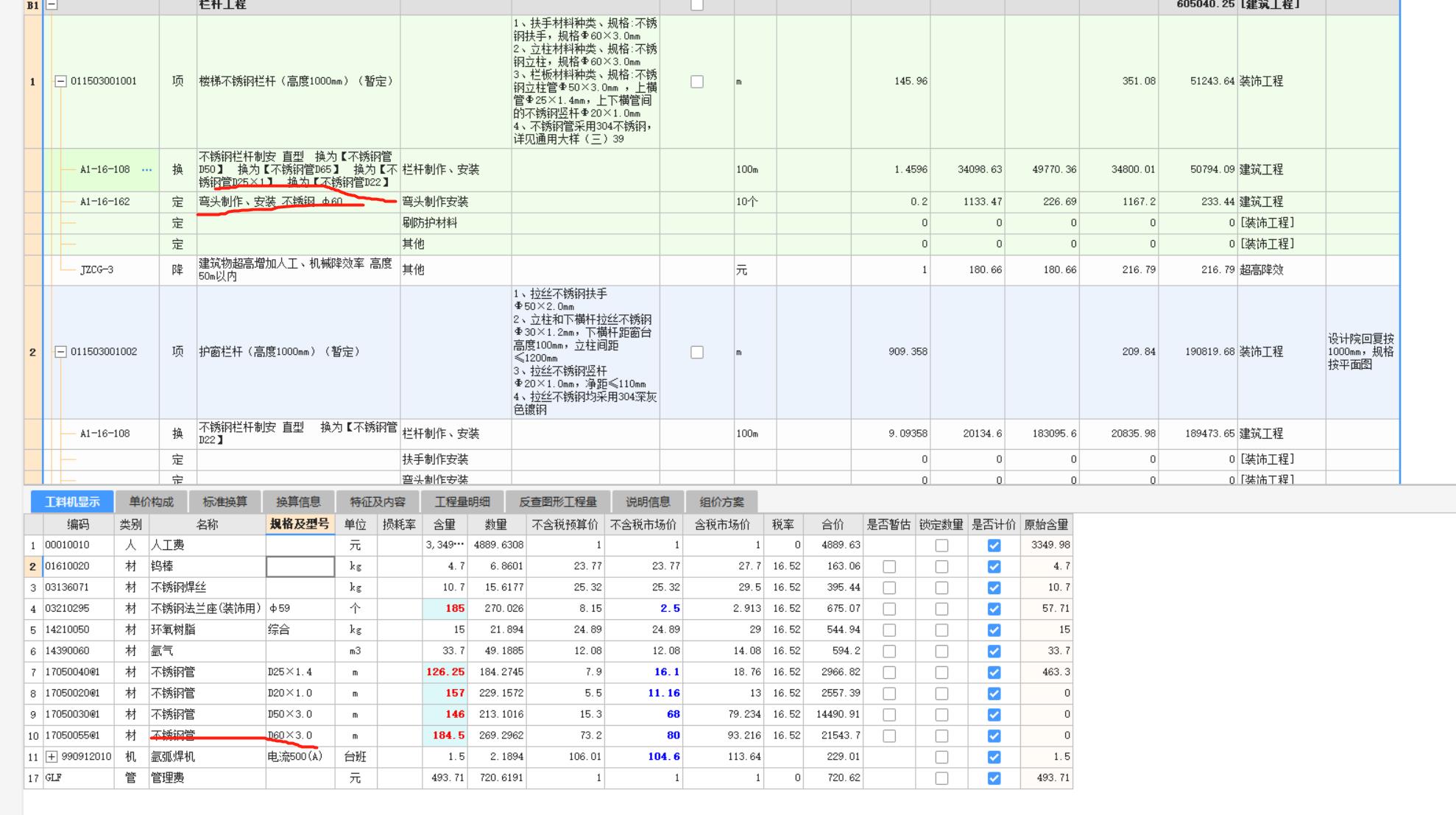The width and height of the screenshot is (1456, 815).
Task: Click the 超高降效 category cell
Action: (x=1281, y=270)
